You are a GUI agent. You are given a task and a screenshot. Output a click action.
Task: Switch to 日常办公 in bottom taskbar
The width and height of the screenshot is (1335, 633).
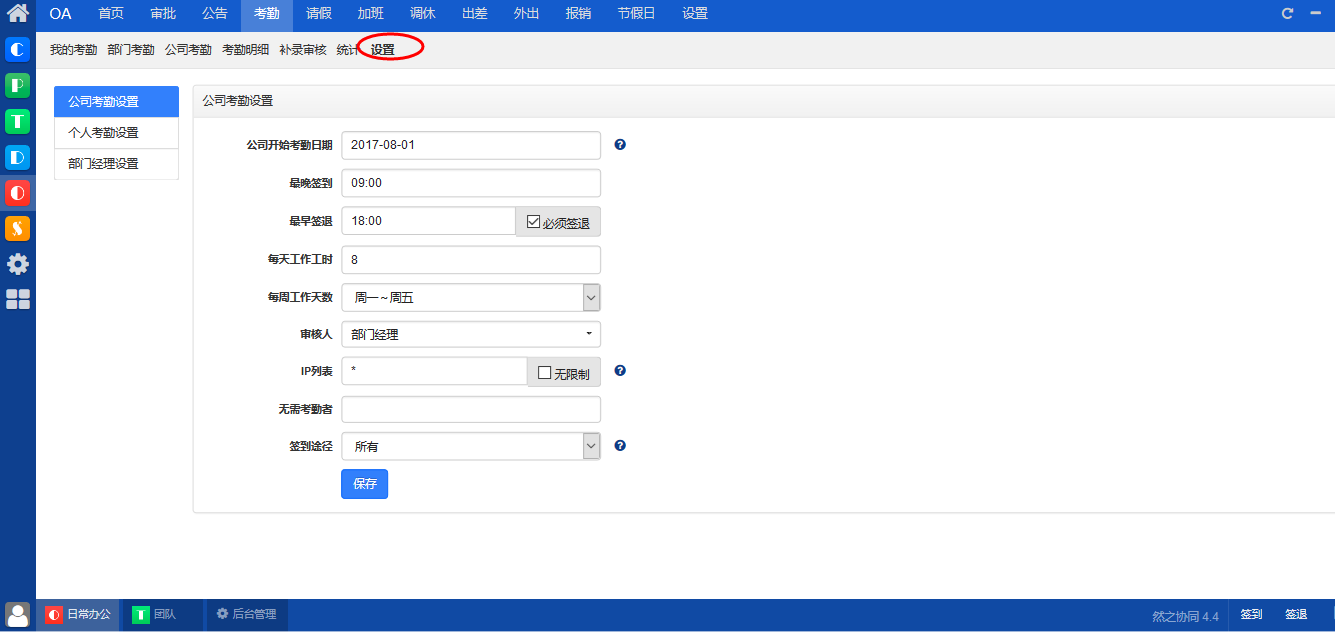79,615
